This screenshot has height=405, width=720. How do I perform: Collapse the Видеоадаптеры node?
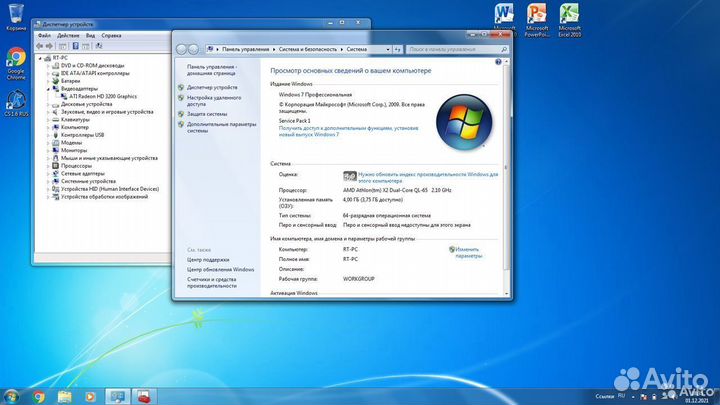pos(48,89)
